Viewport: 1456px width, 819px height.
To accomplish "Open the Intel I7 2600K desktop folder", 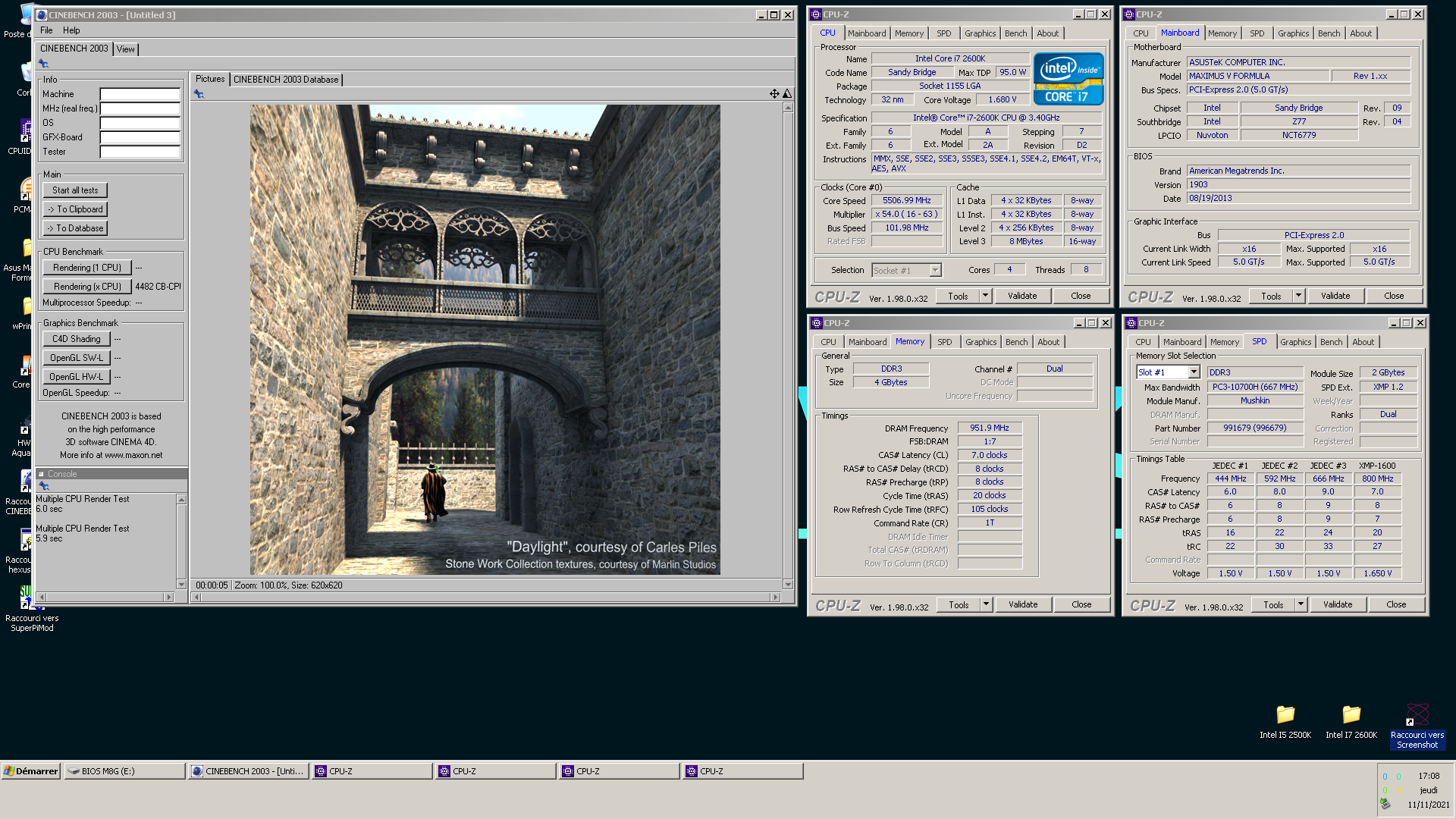I will coord(1351,721).
